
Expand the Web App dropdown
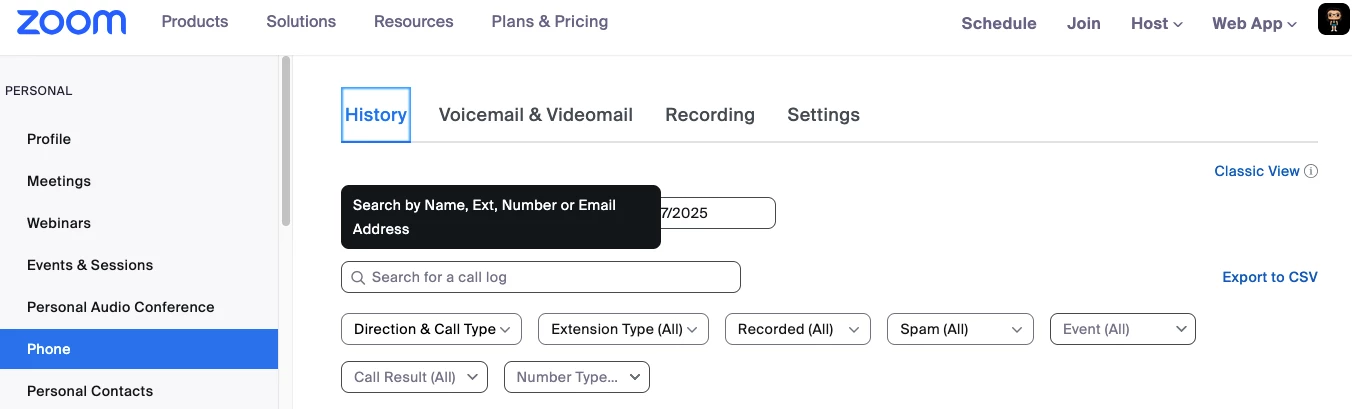point(1254,23)
